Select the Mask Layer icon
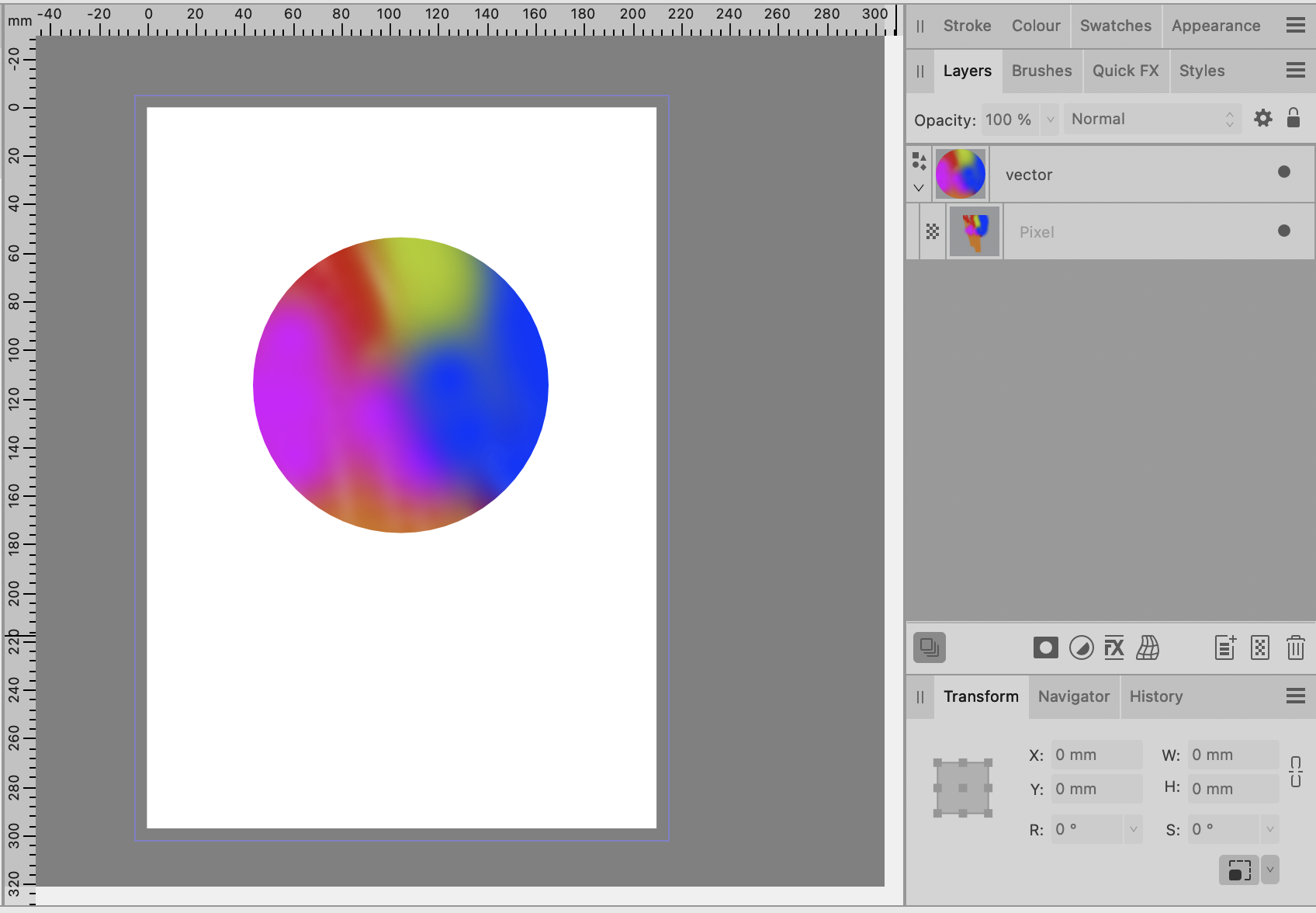This screenshot has width=1316, height=913. point(1045,648)
